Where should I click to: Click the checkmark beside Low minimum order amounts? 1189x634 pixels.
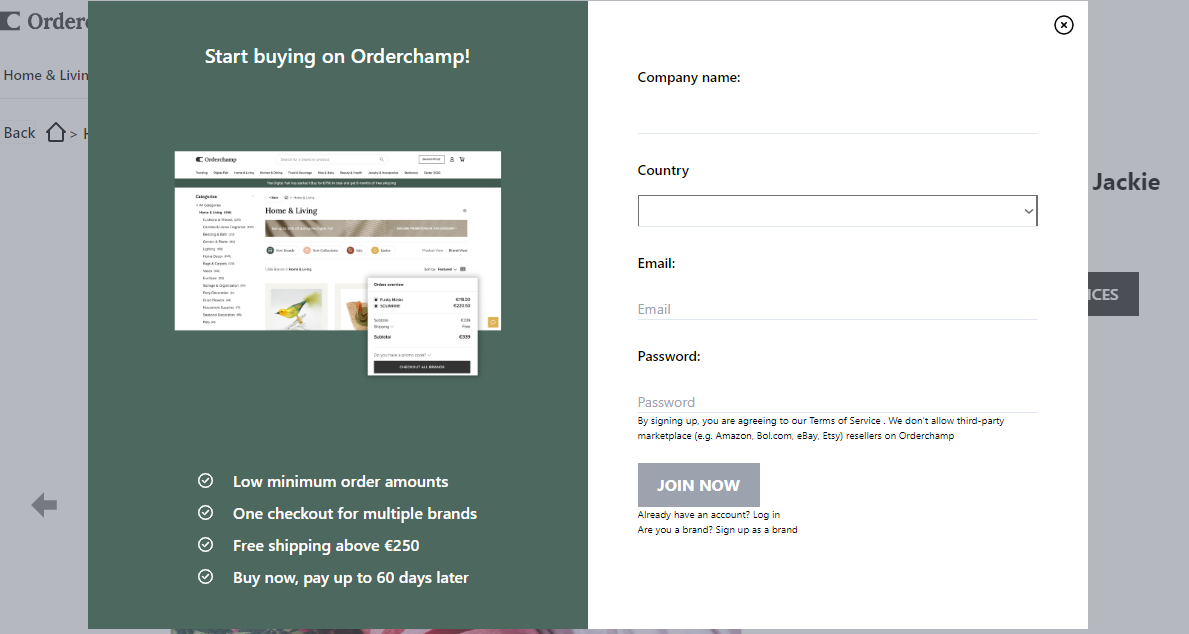tap(205, 481)
